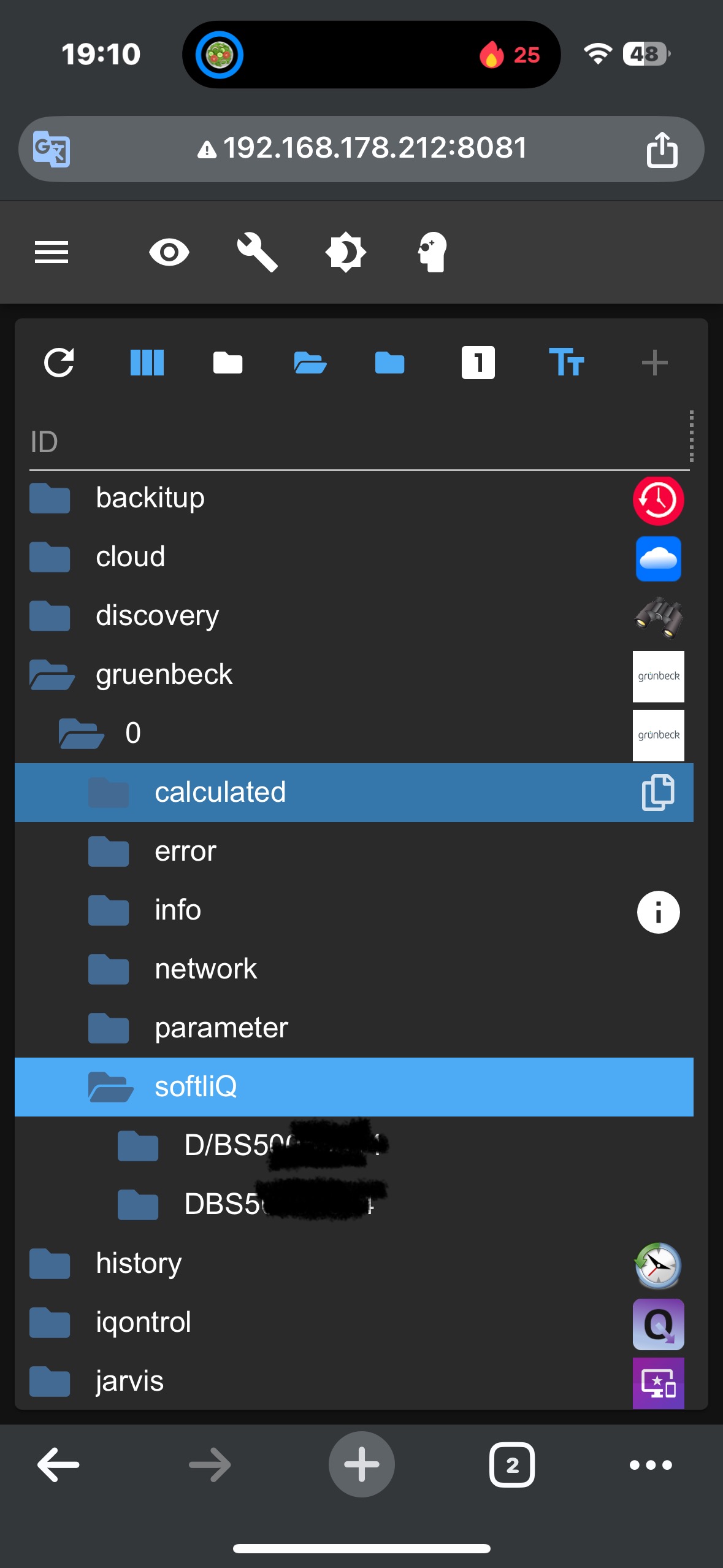Open the hamburger menu
This screenshot has height=1568, width=723.
pos(52,252)
